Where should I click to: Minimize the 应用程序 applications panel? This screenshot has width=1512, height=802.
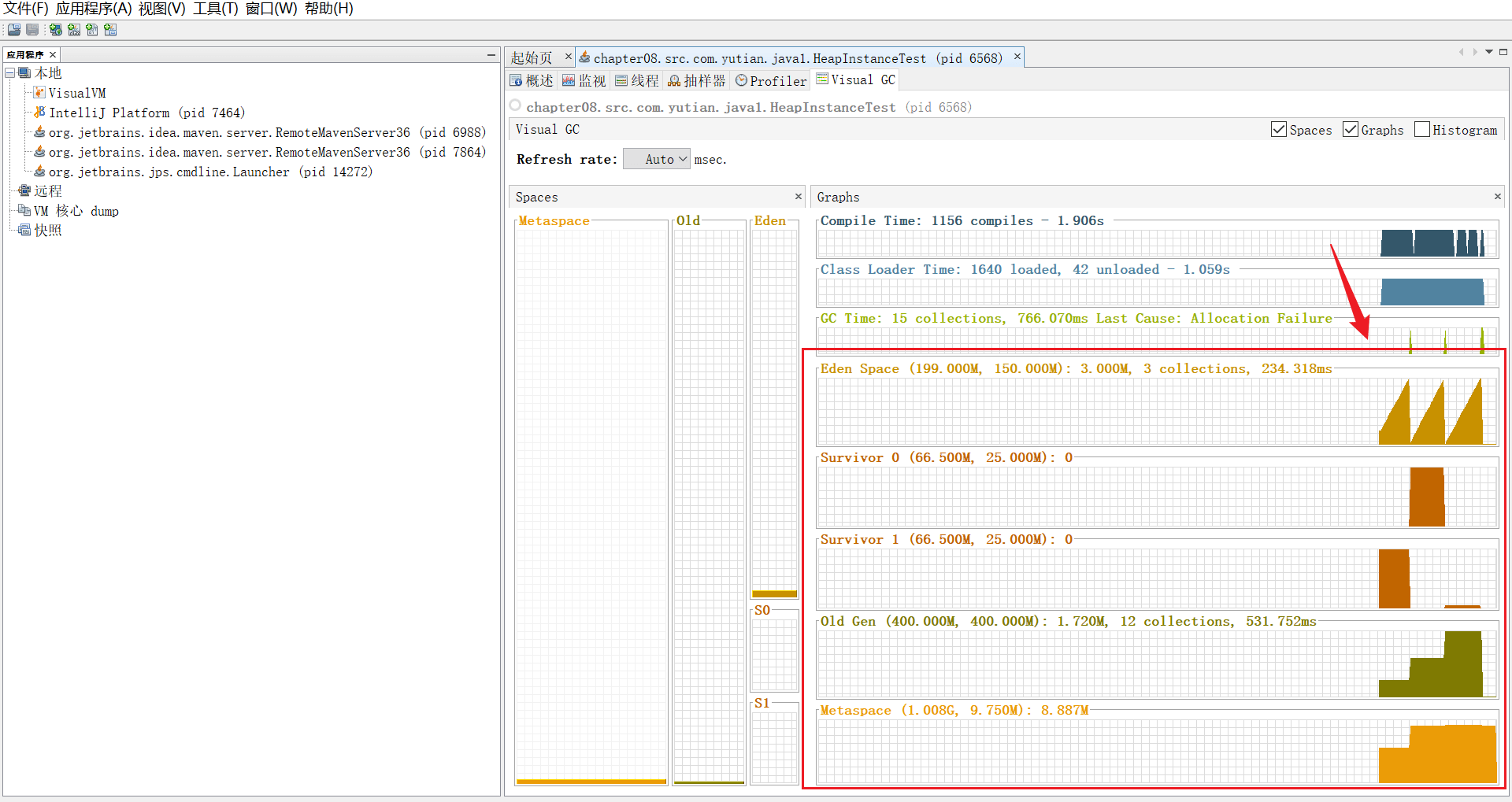[x=491, y=55]
